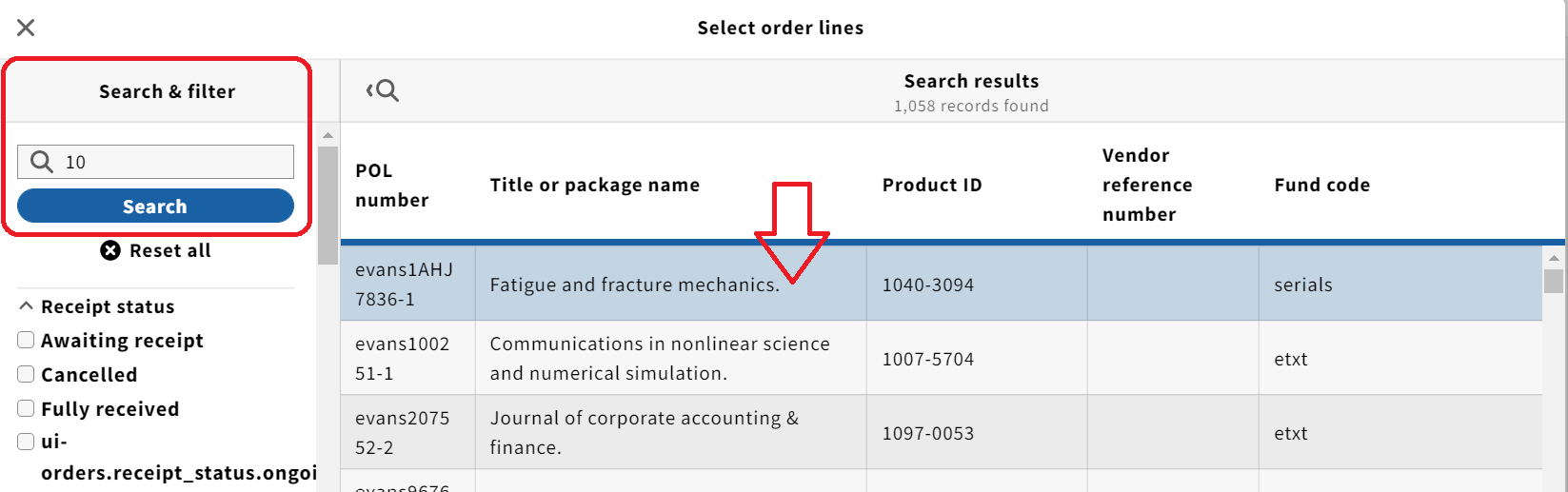Check the Awaiting receipt checkbox

26,340
